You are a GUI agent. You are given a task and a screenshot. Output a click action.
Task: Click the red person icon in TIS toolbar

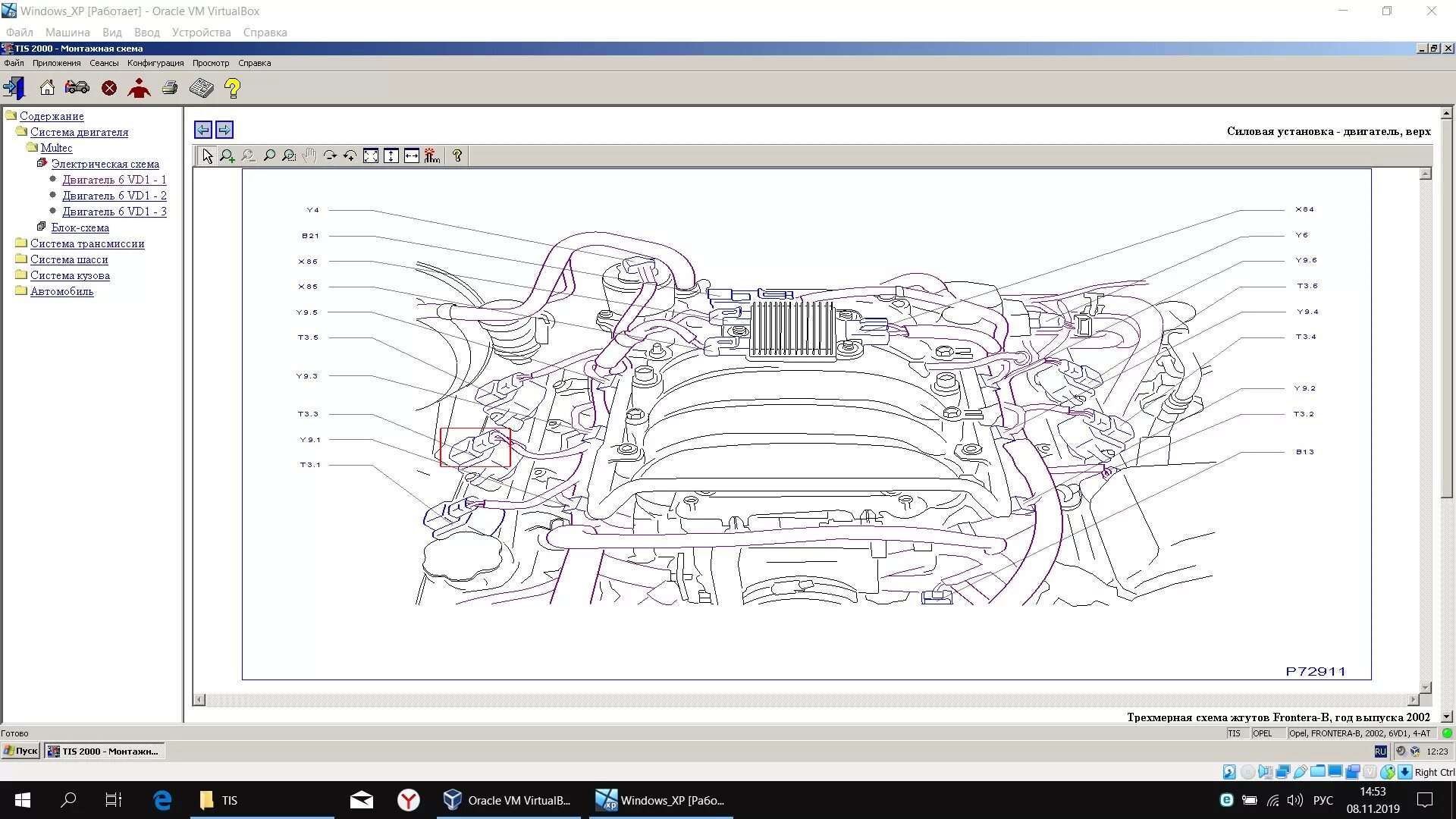[x=139, y=89]
